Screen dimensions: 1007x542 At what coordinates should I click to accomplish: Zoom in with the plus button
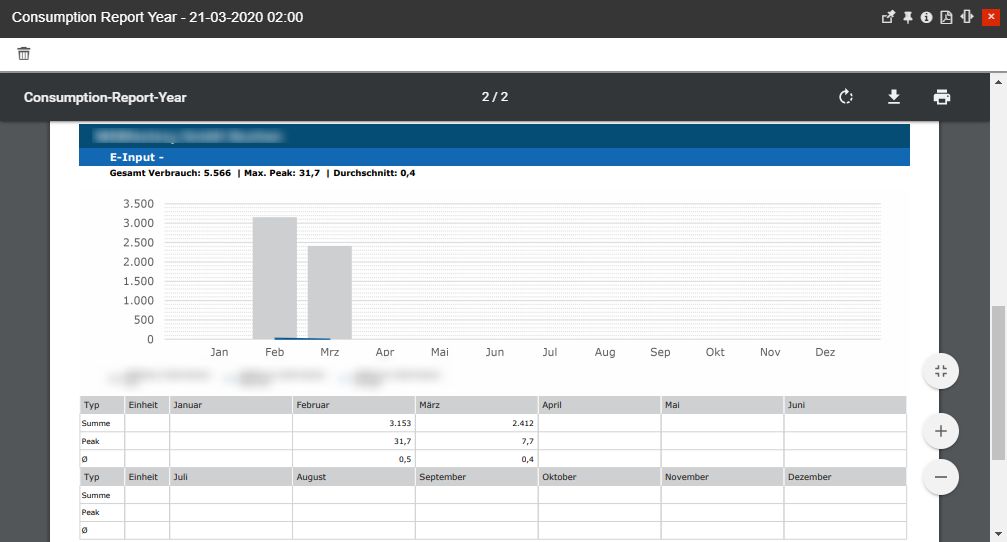click(x=940, y=432)
